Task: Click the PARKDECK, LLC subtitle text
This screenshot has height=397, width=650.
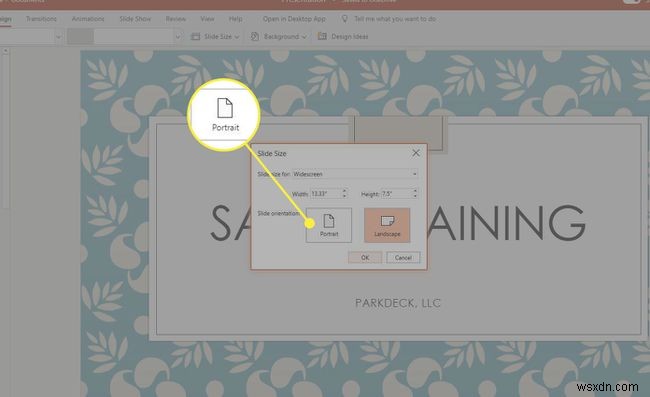Action: pos(398,303)
